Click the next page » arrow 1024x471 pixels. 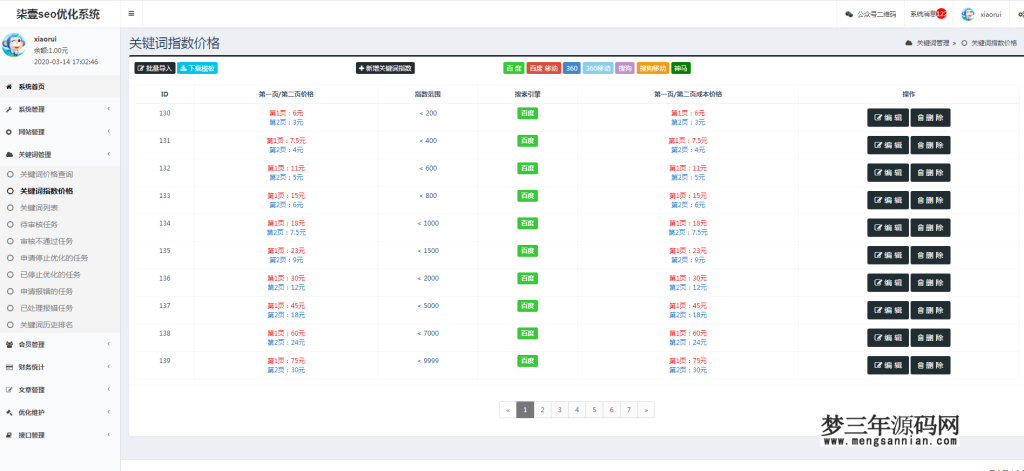[646, 409]
